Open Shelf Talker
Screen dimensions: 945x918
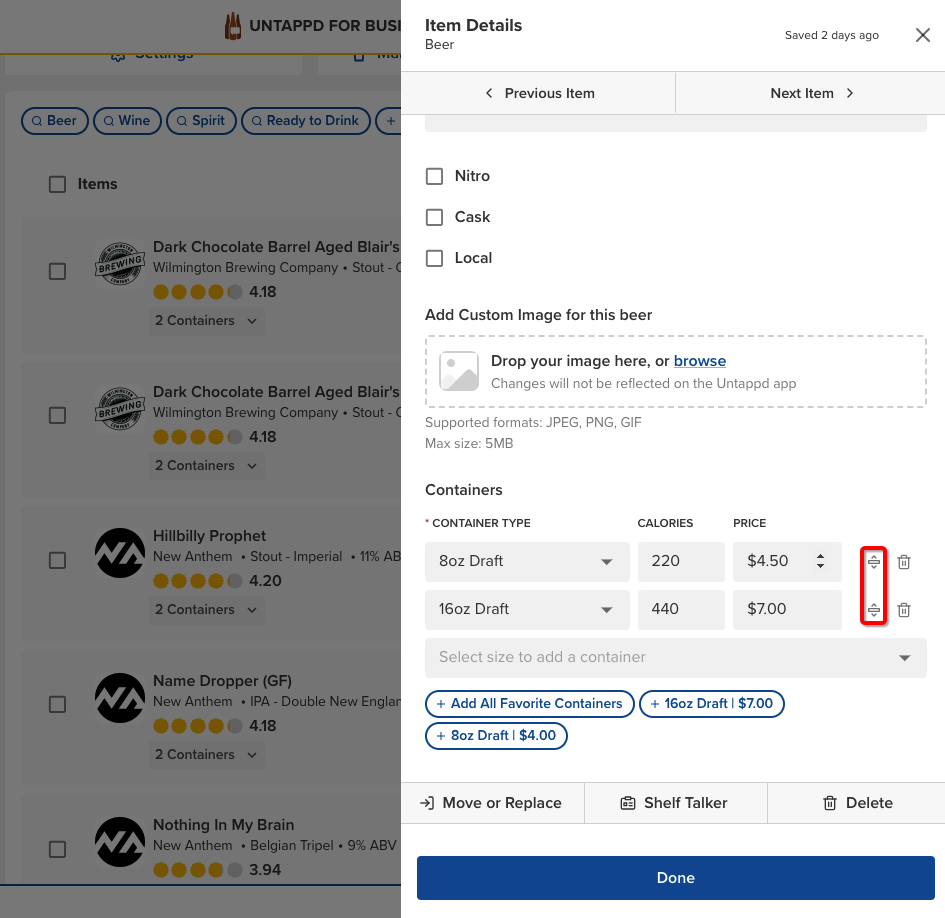[676, 803]
